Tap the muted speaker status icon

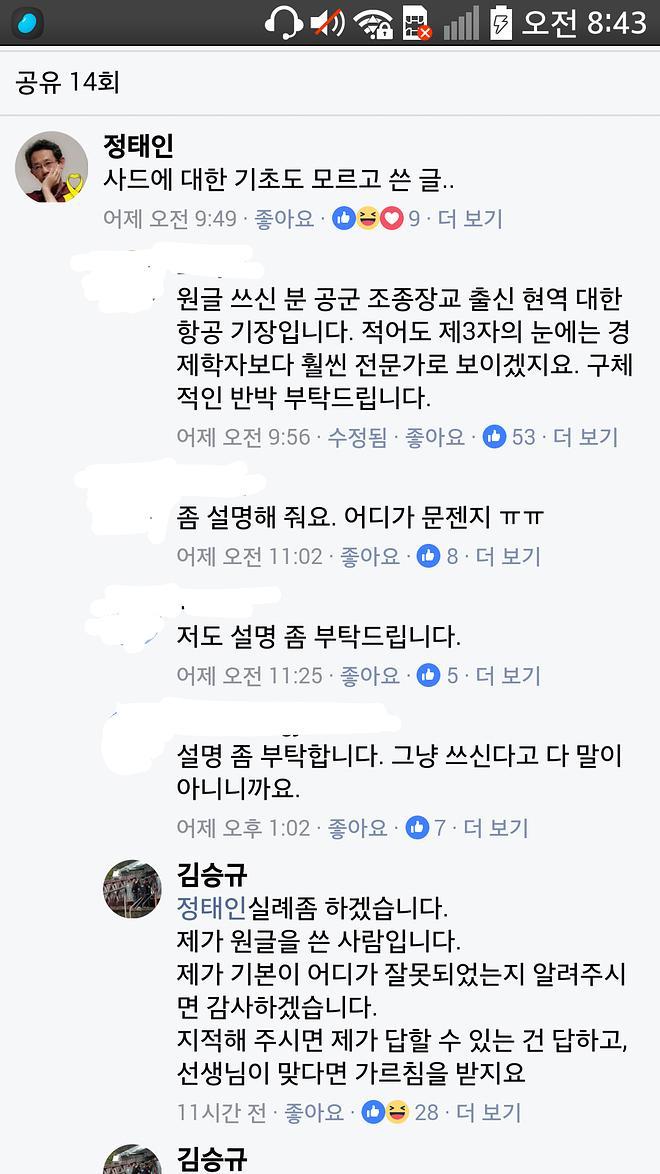click(328, 22)
